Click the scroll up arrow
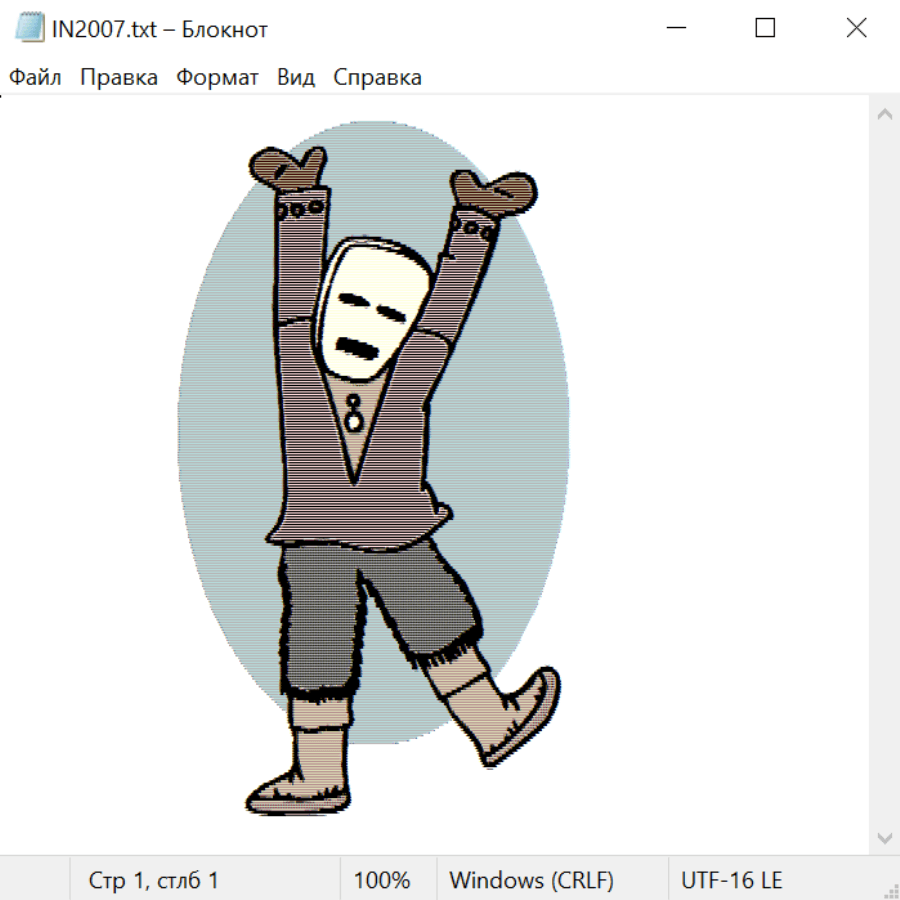 [884, 114]
